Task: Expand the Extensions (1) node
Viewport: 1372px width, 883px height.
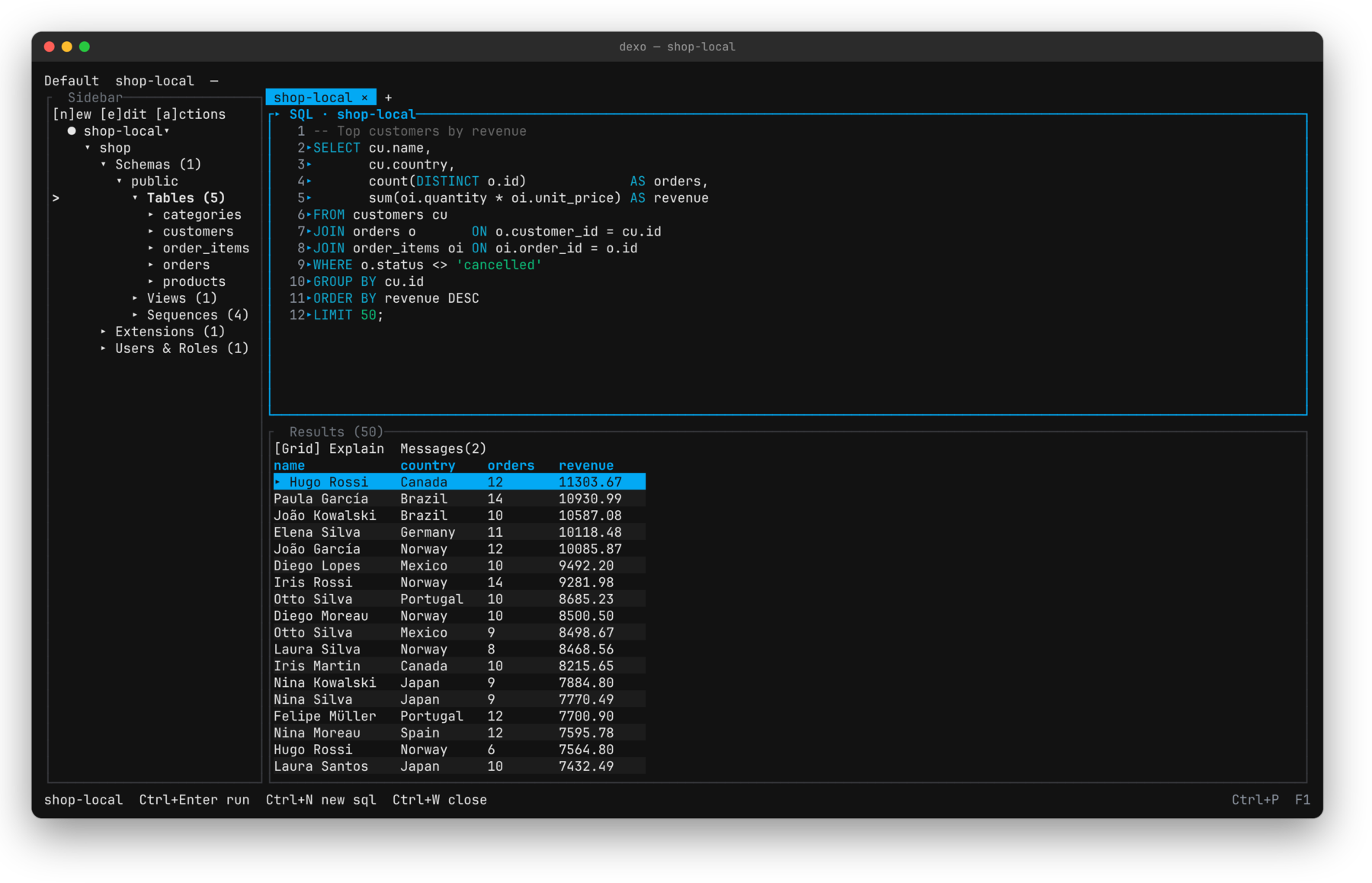Action: tap(104, 332)
